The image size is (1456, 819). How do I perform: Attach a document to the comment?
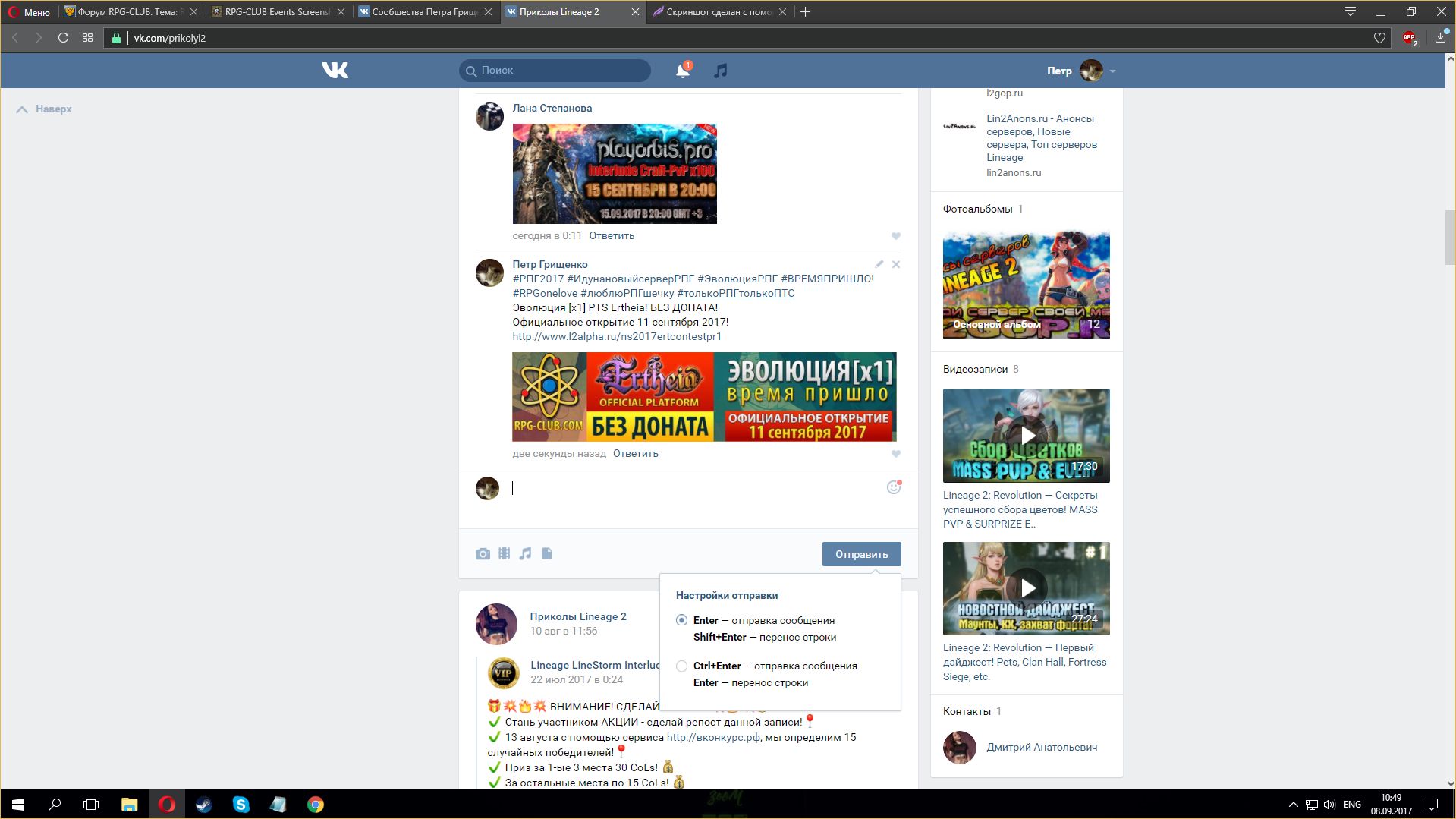point(547,554)
